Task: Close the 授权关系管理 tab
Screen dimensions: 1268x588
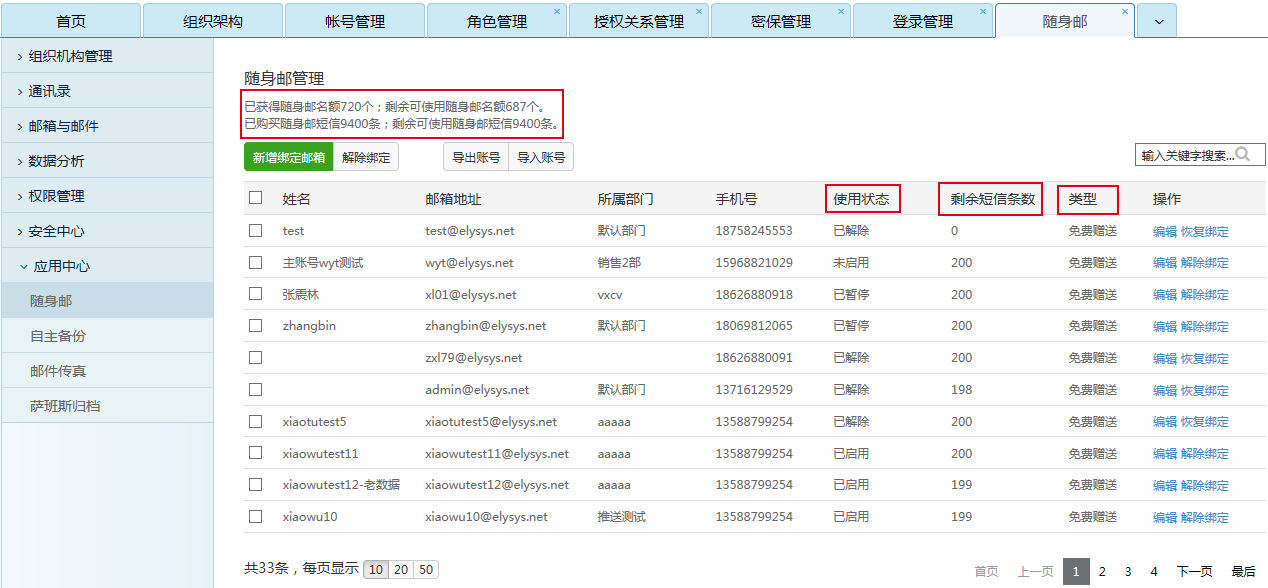Action: [x=698, y=10]
